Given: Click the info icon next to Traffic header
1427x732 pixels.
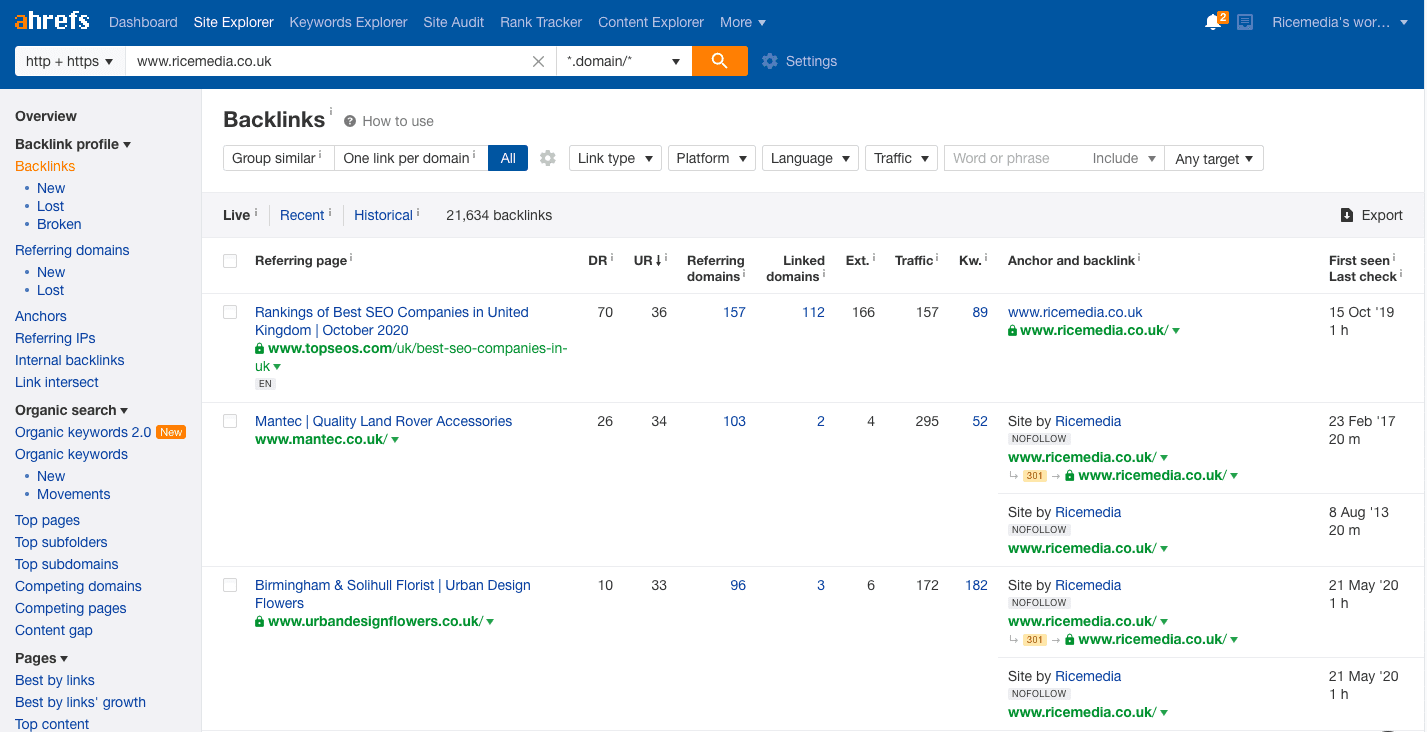Looking at the screenshot, I should (x=938, y=258).
